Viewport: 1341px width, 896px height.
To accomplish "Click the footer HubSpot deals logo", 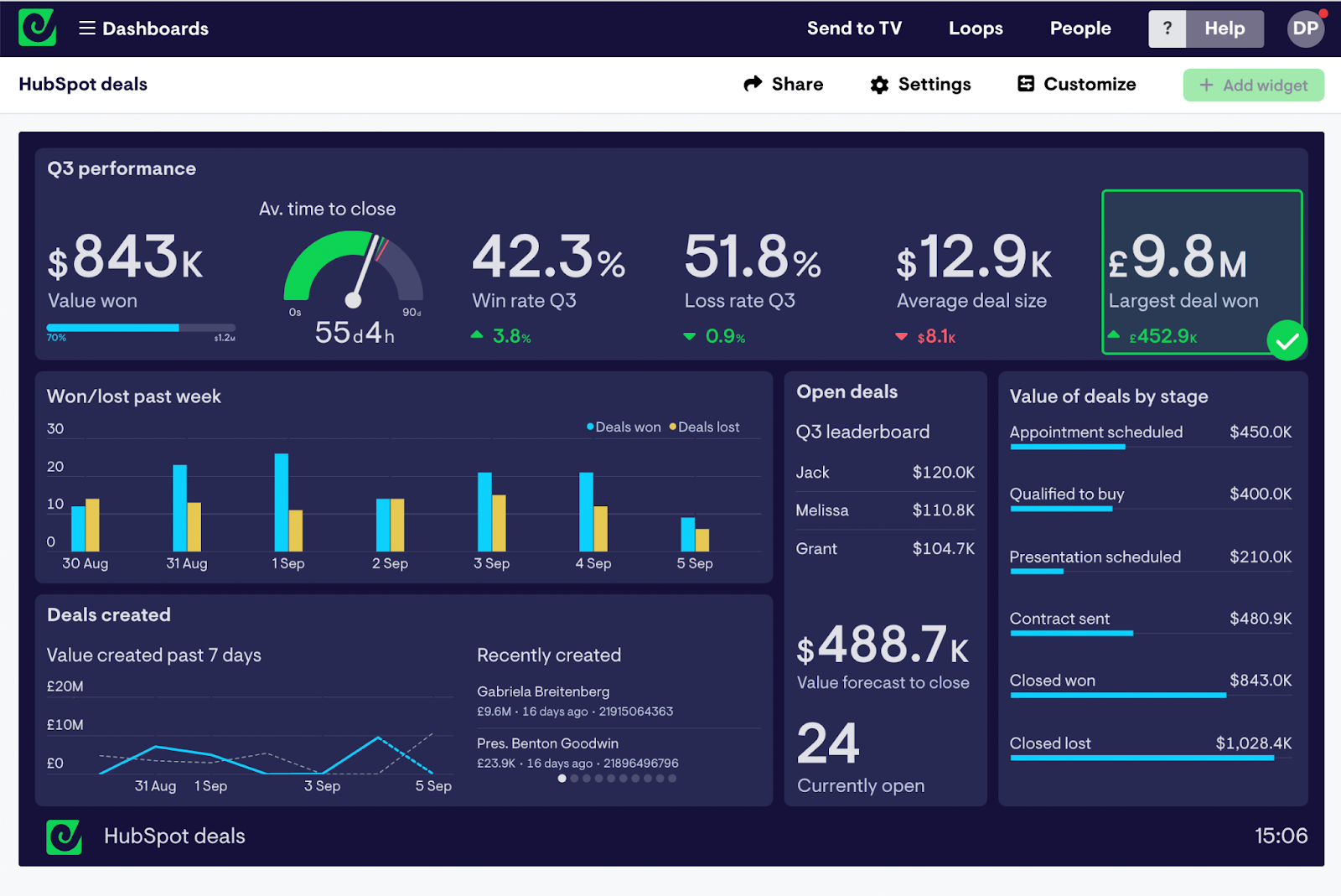I will (x=64, y=836).
